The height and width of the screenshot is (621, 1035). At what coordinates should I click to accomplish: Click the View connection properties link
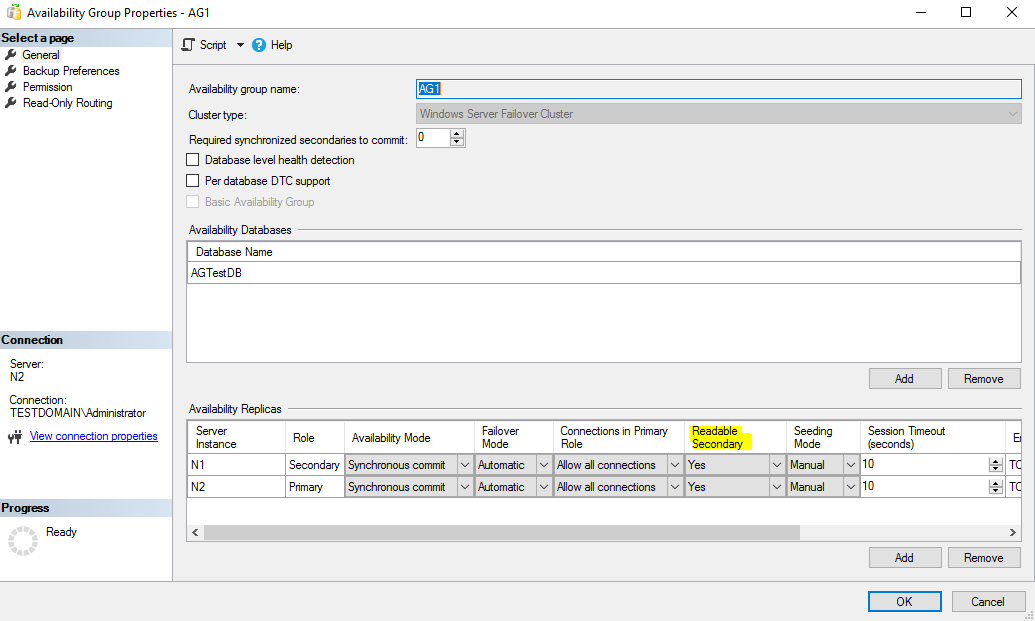pos(93,435)
